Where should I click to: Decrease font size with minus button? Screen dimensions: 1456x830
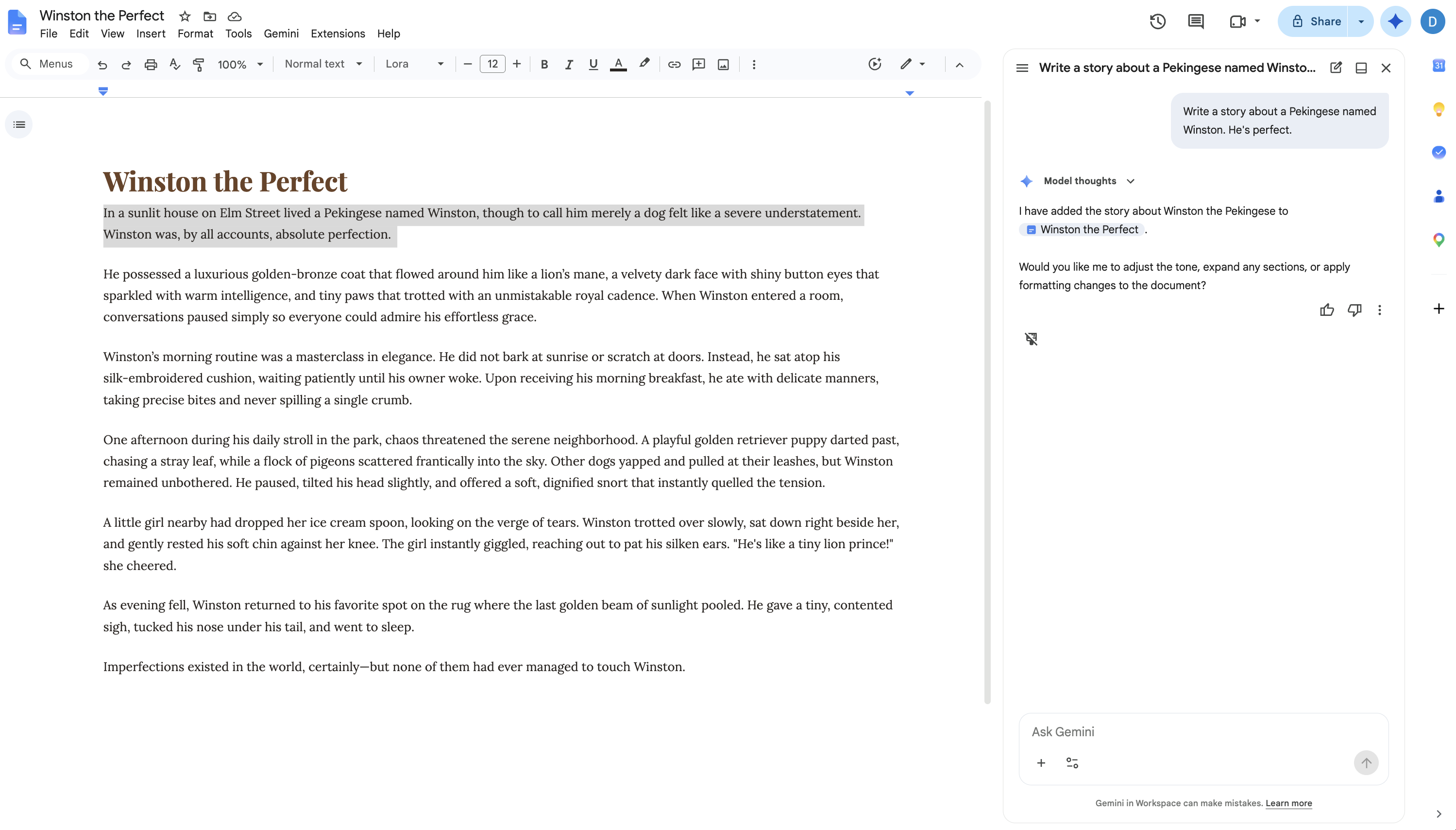(467, 65)
